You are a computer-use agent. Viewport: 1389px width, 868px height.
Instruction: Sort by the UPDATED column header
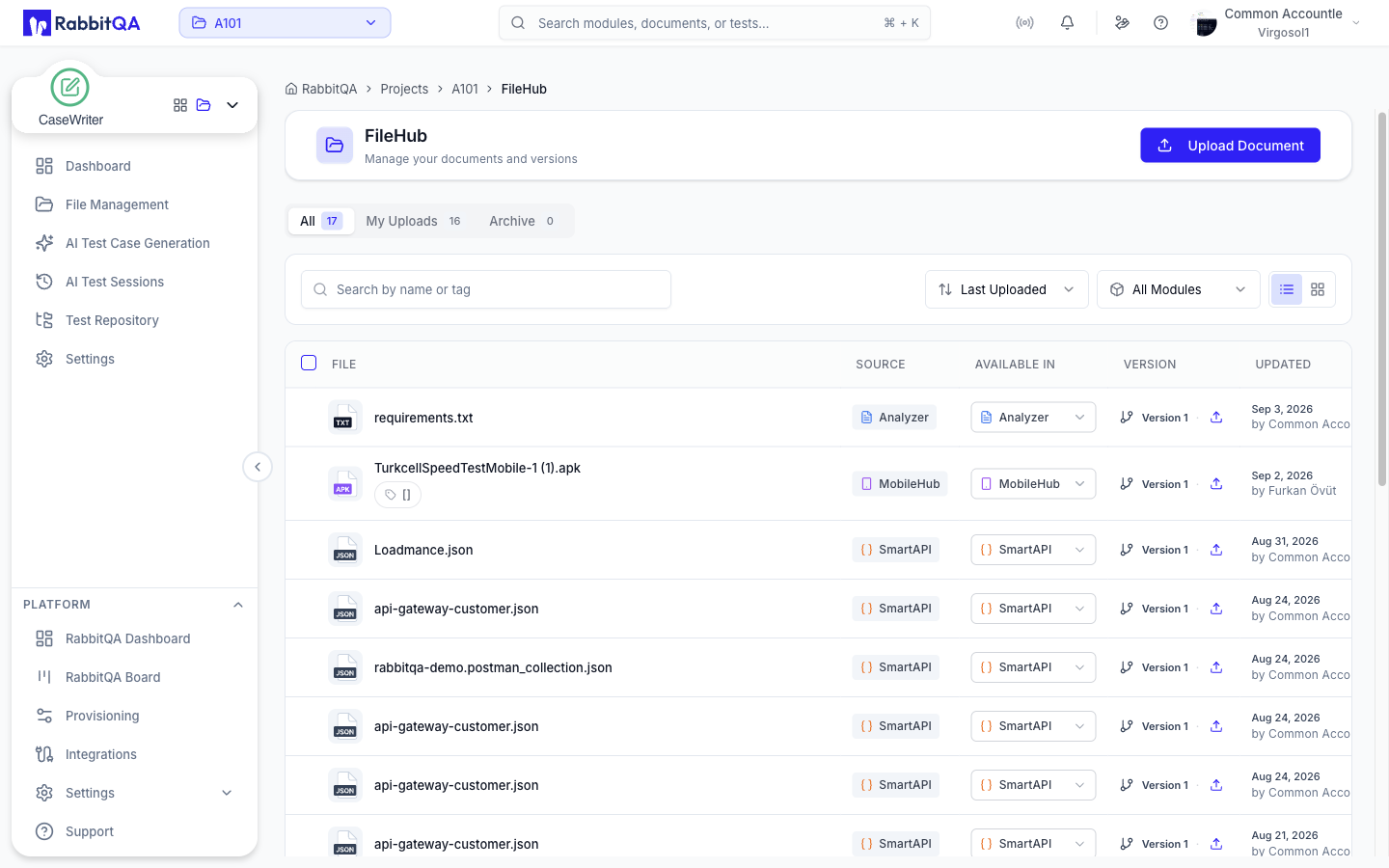point(1283,365)
